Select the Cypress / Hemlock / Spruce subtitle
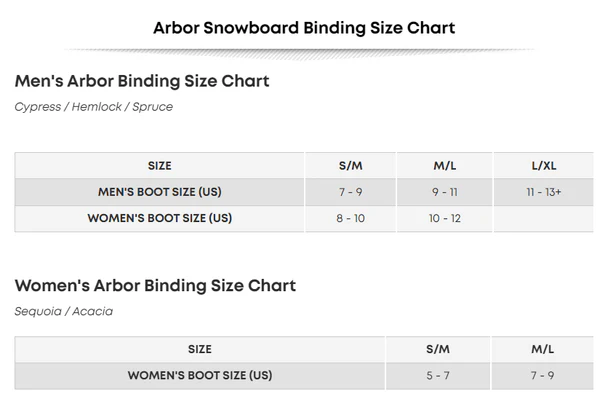 coord(94,107)
